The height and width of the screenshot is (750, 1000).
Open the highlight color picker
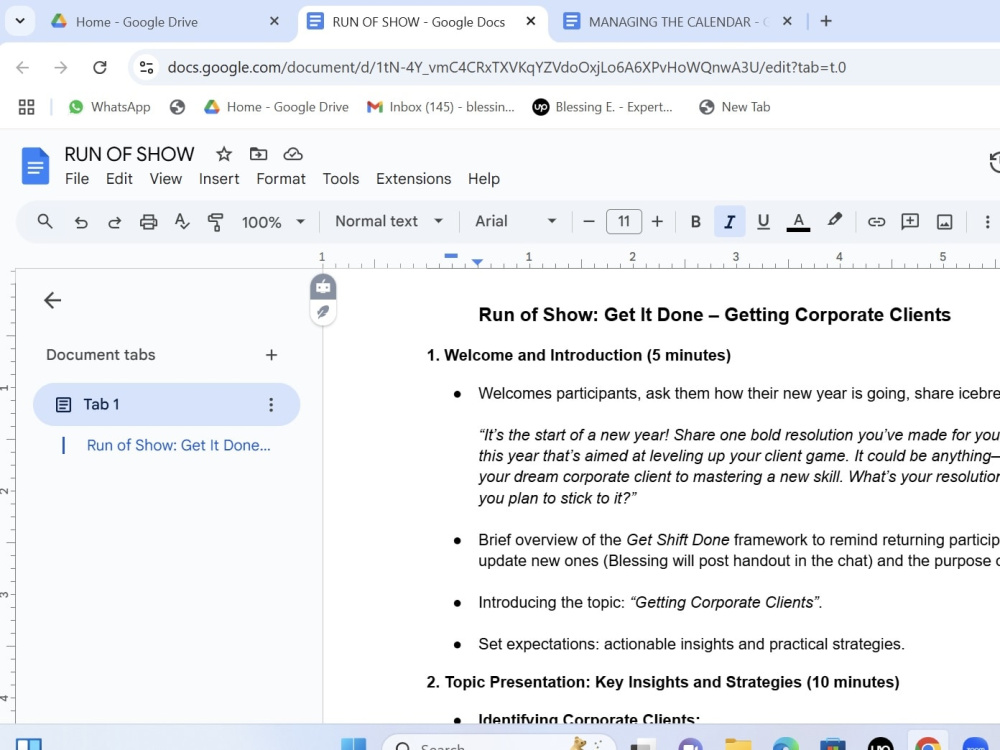[834, 221]
